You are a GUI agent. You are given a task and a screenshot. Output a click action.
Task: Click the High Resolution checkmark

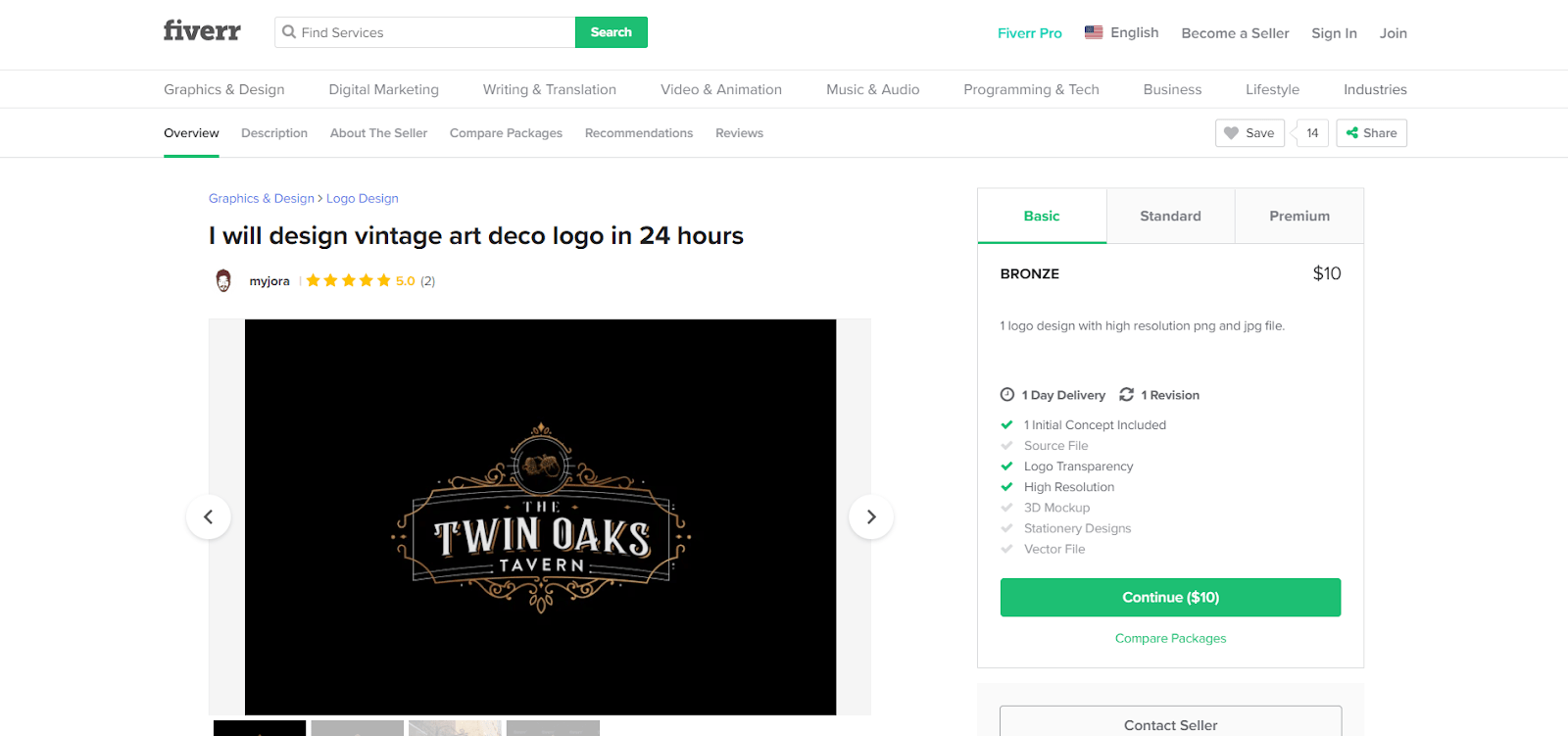pos(1006,487)
